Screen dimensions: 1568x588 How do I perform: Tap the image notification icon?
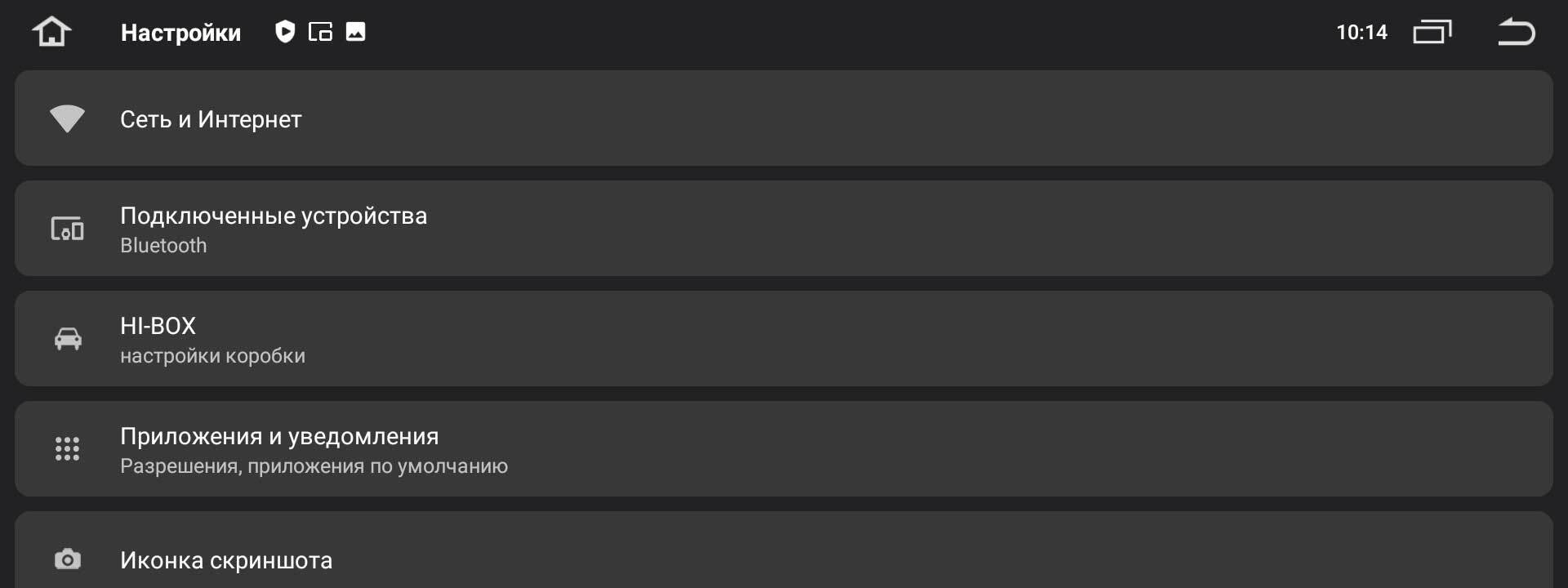(x=355, y=32)
